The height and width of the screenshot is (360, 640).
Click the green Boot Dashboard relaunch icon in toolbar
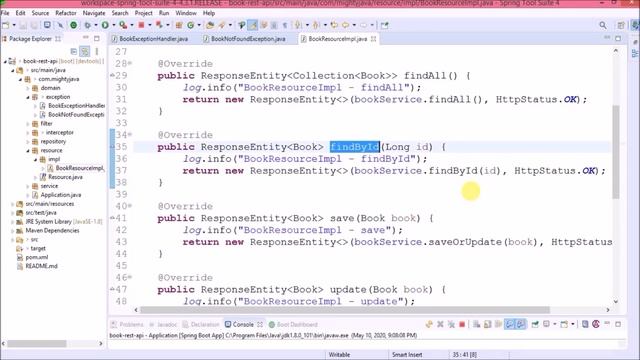coord(73,25)
